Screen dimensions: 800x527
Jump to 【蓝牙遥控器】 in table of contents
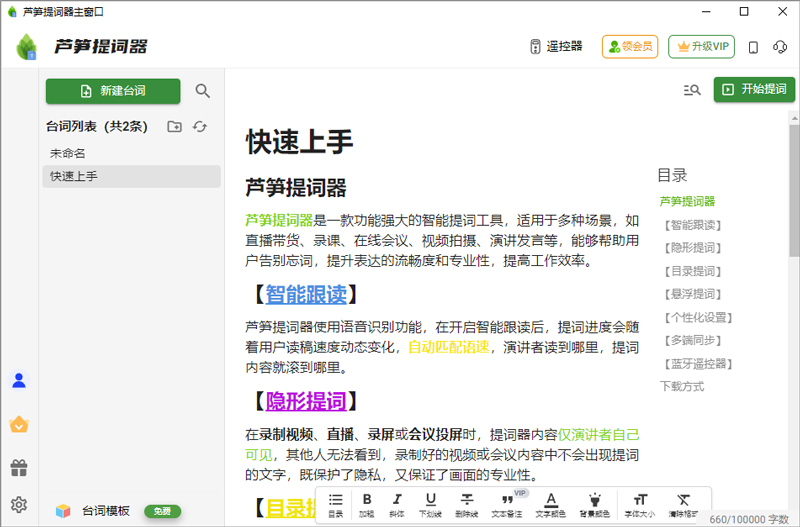click(x=698, y=364)
